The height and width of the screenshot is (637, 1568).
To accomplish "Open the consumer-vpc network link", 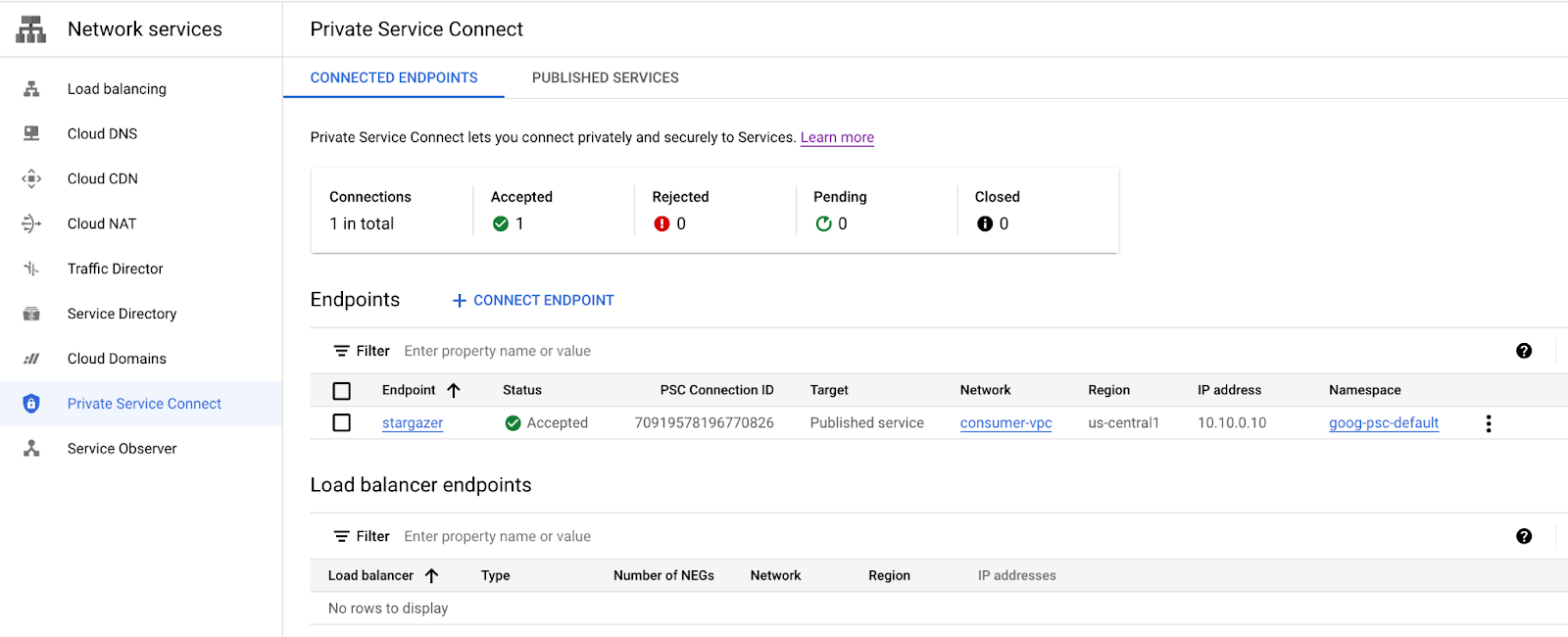I will [1005, 423].
